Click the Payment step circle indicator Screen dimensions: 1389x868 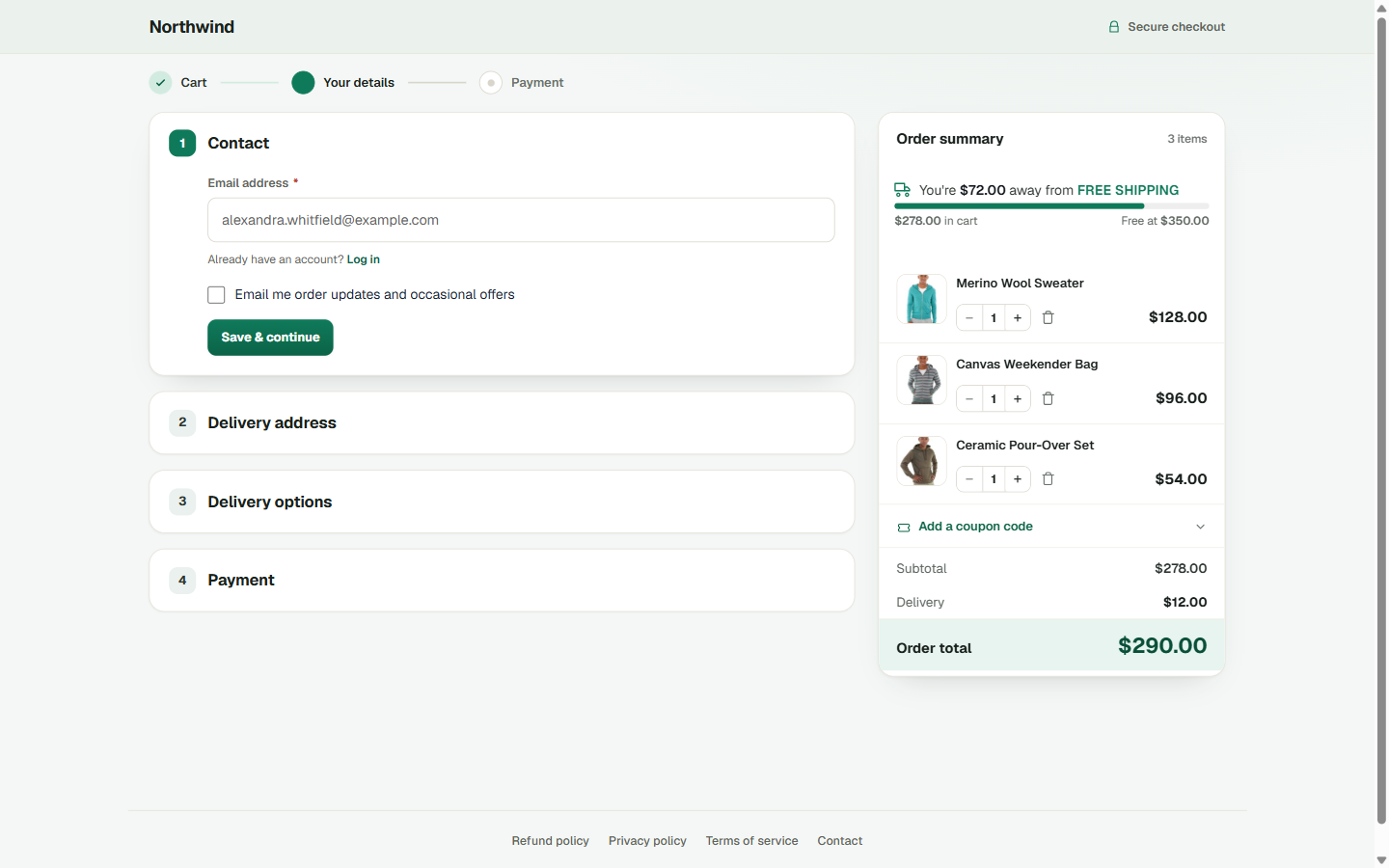[491, 83]
